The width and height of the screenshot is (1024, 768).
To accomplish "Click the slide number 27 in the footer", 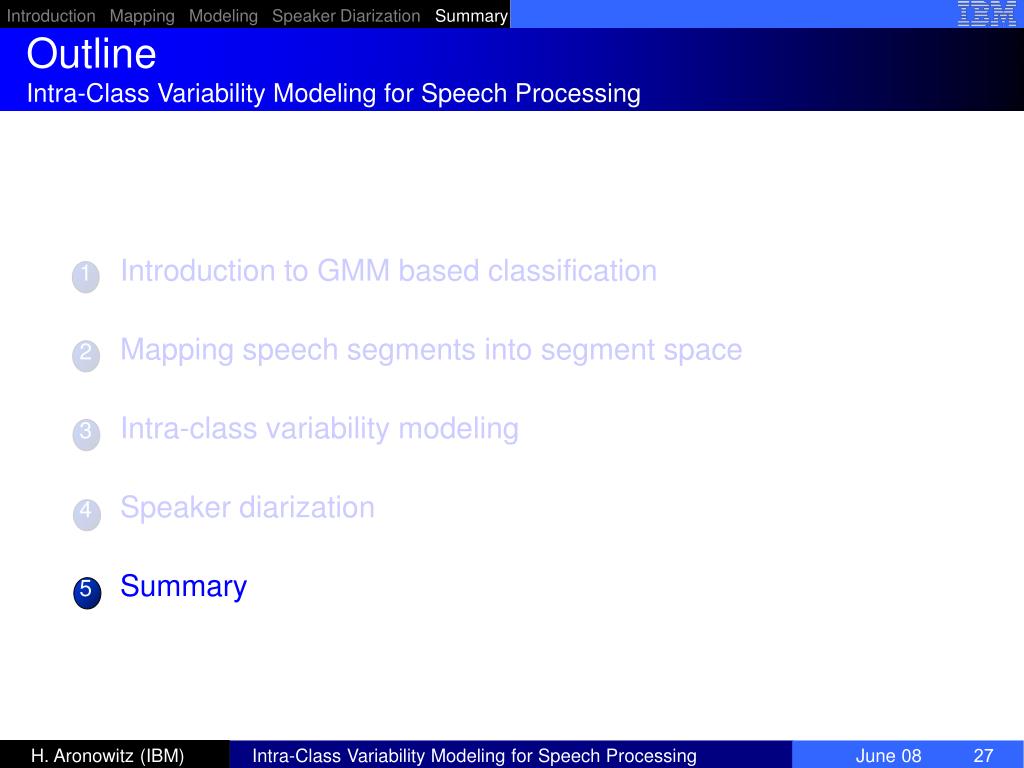I will [x=984, y=756].
